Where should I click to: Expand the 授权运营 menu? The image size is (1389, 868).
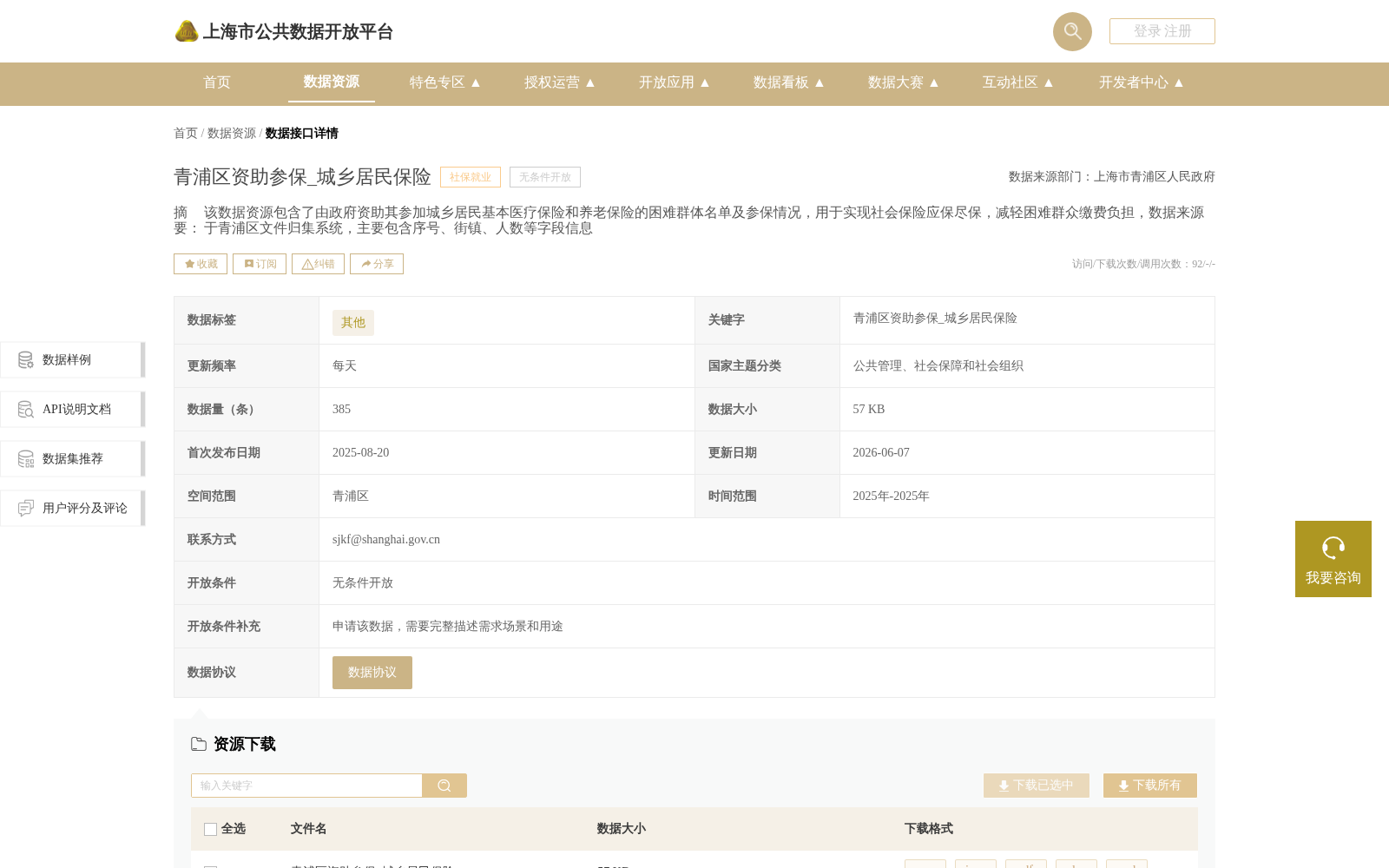(x=559, y=82)
